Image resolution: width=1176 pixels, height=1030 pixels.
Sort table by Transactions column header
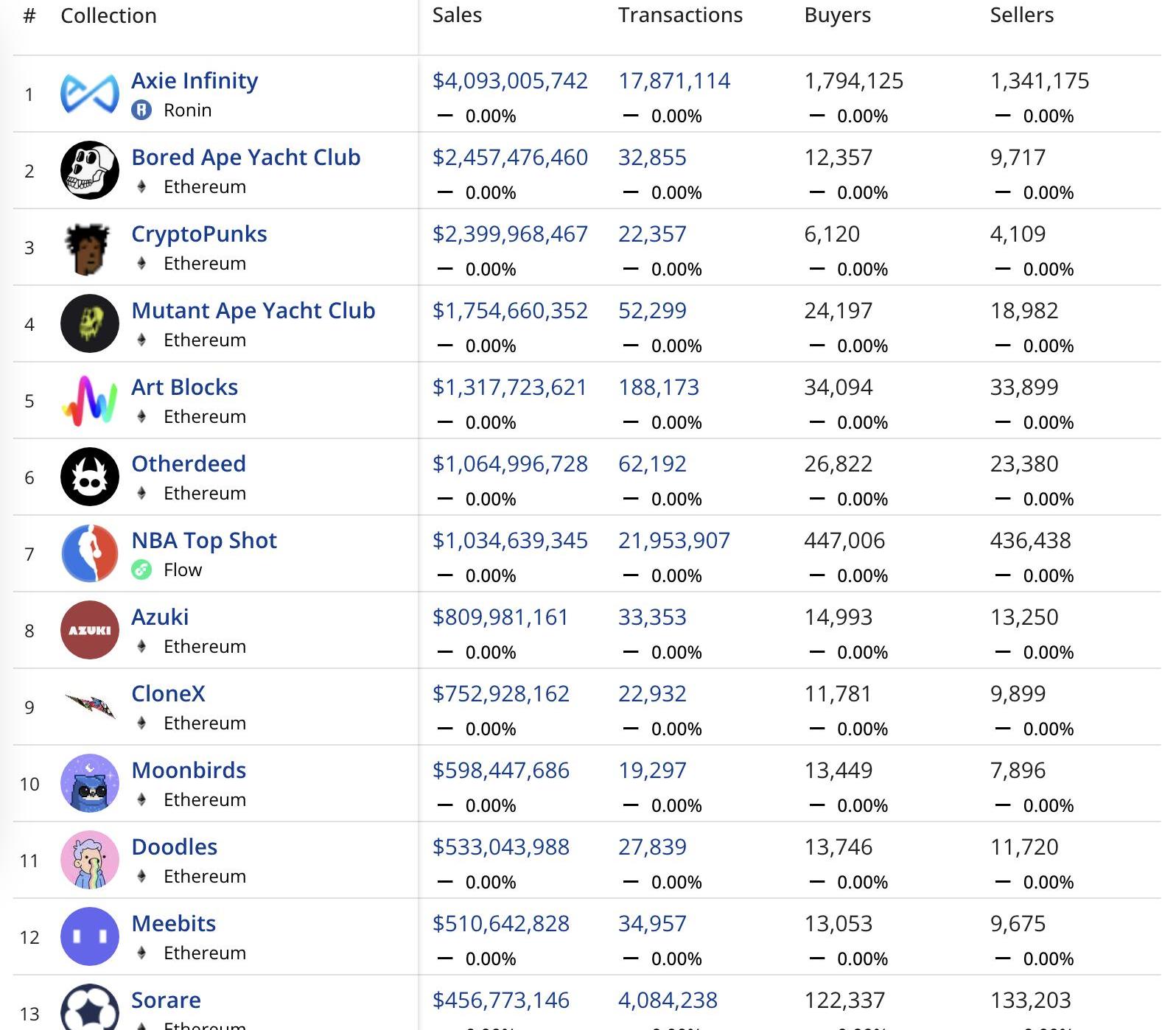click(680, 15)
